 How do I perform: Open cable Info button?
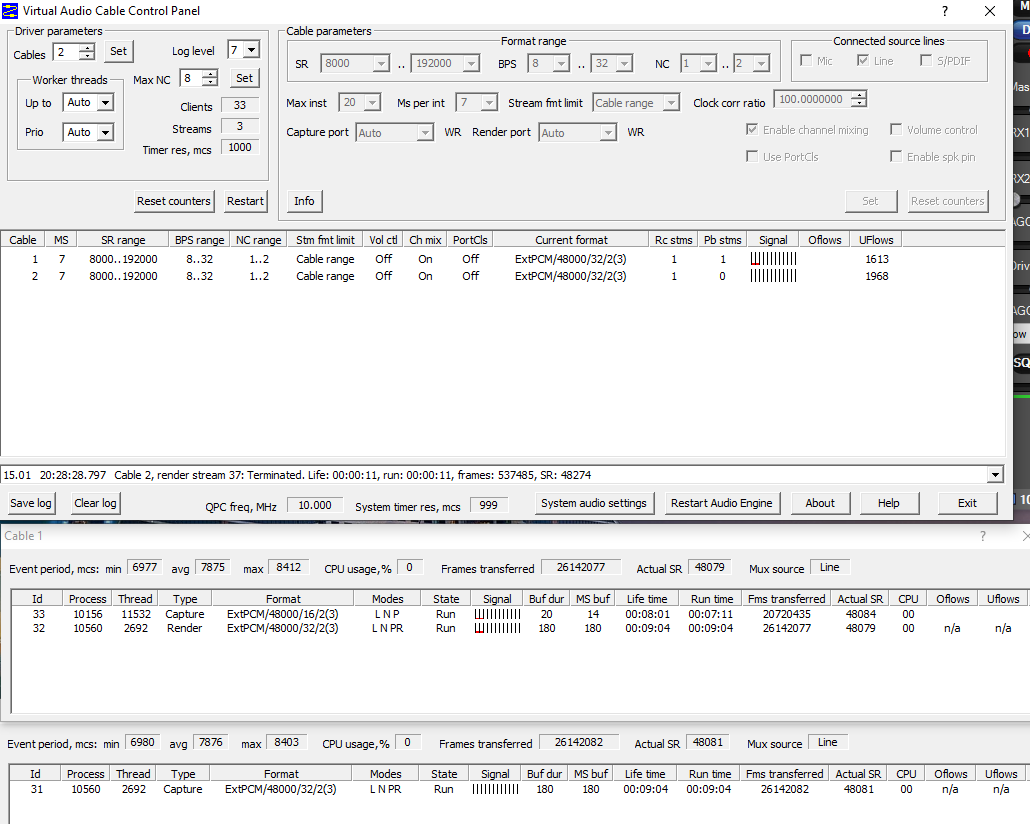[304, 201]
